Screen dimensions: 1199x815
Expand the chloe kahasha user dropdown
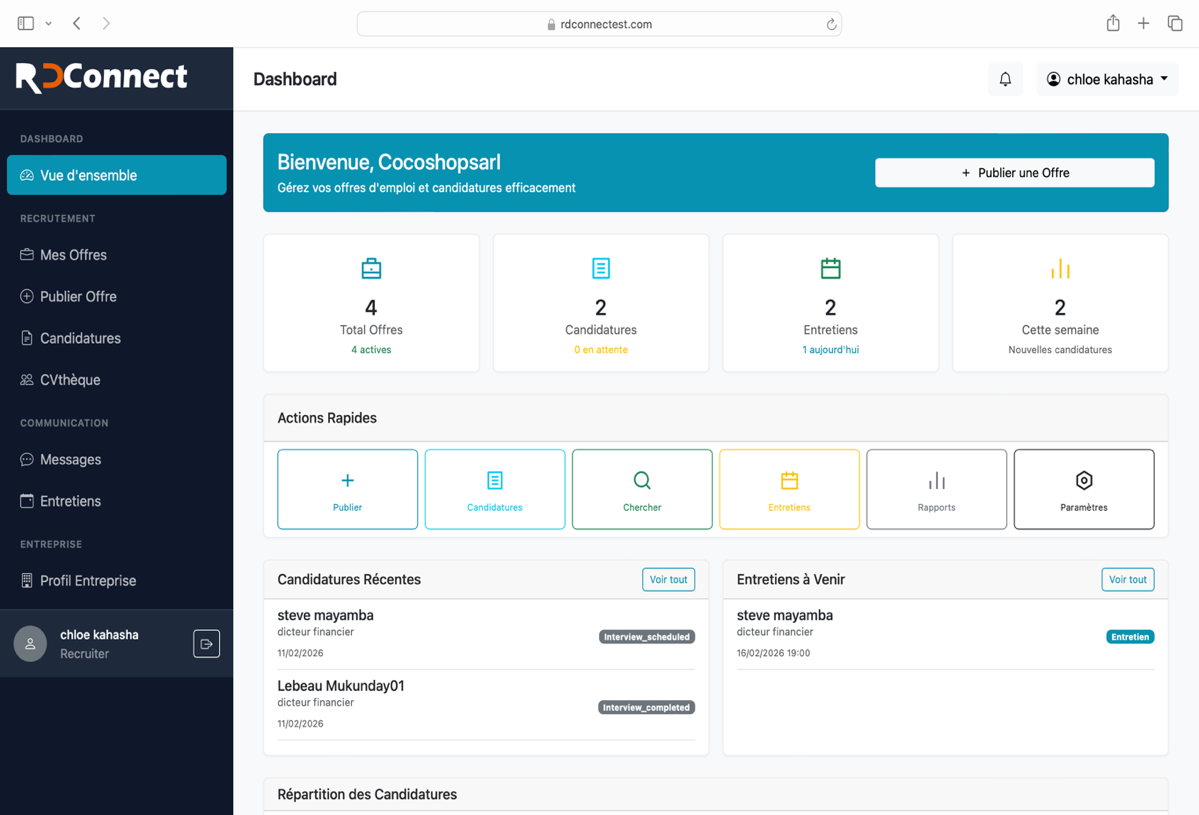click(1107, 79)
